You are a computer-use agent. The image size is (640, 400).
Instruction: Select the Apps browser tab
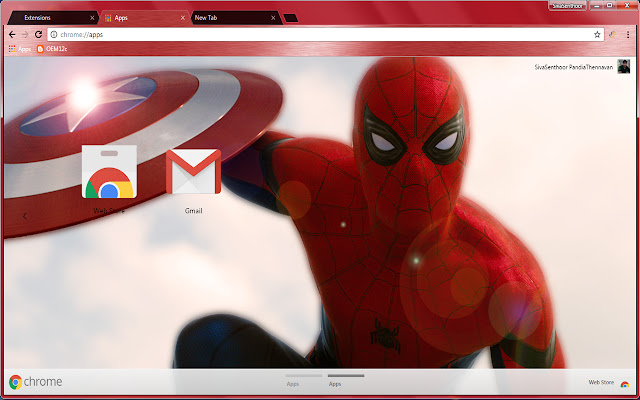click(145, 18)
